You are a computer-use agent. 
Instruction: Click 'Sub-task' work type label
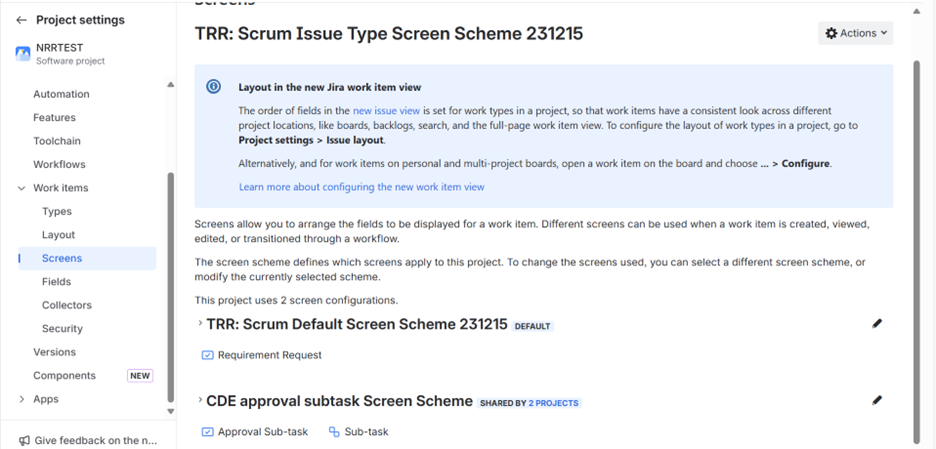367,432
